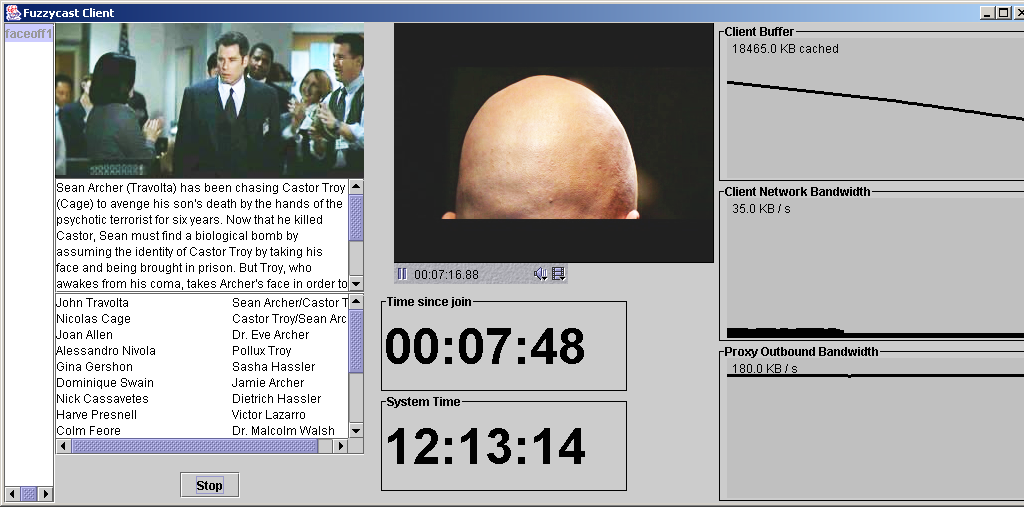Click the Face/Off movie thumbnail image

click(x=209, y=101)
